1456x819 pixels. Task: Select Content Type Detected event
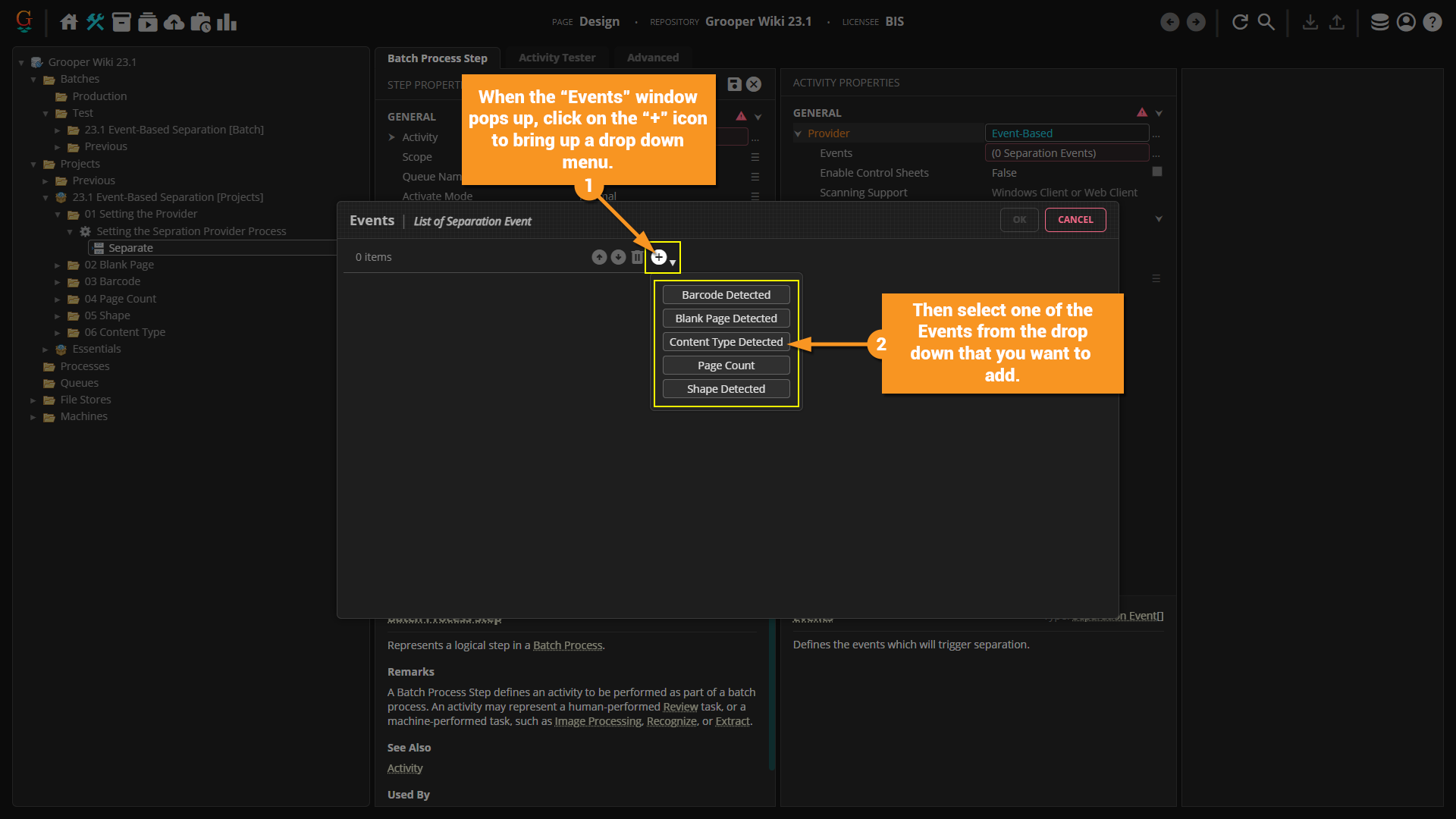point(726,342)
